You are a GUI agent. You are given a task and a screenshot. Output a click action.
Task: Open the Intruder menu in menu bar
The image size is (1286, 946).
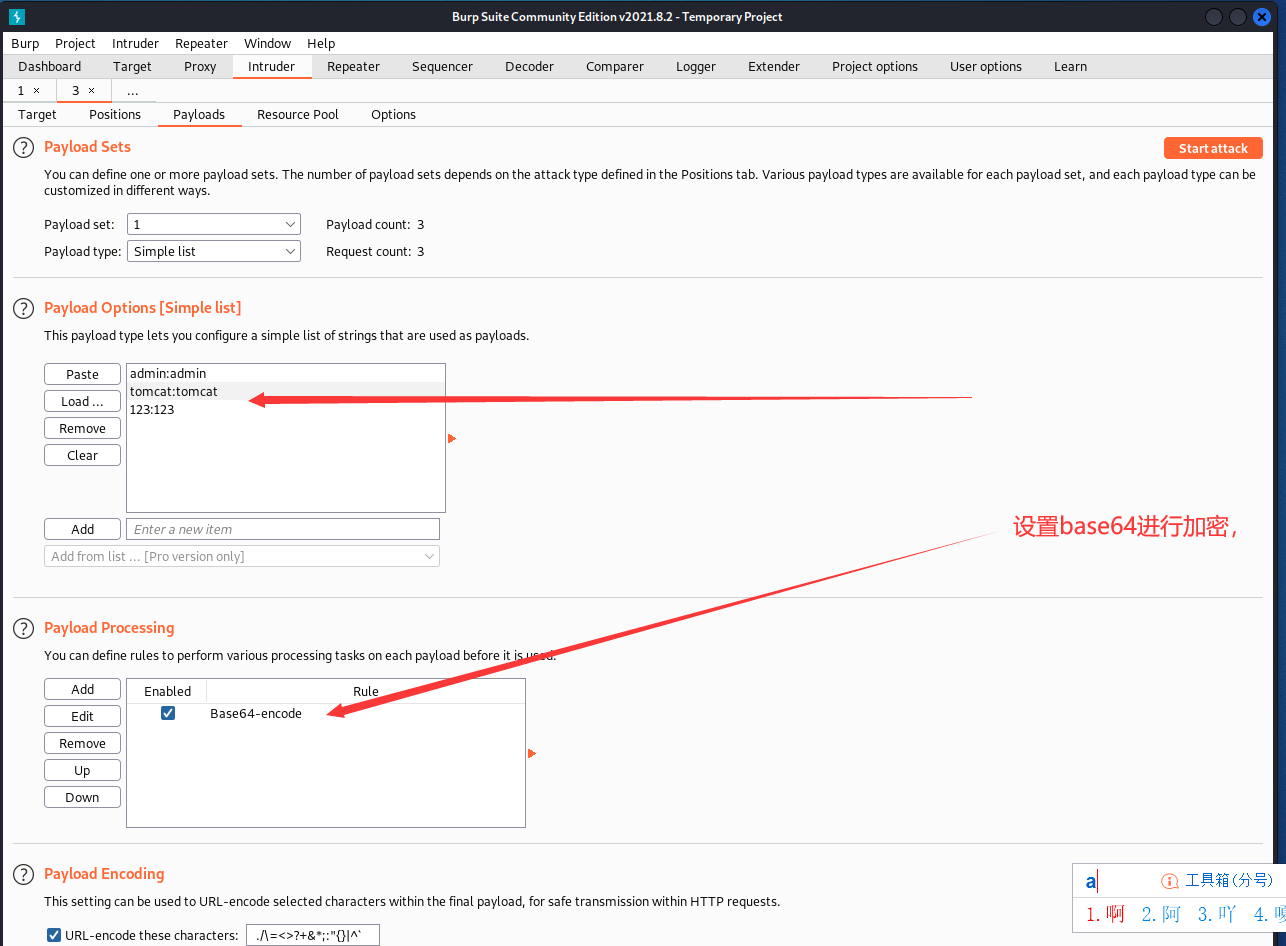point(135,43)
